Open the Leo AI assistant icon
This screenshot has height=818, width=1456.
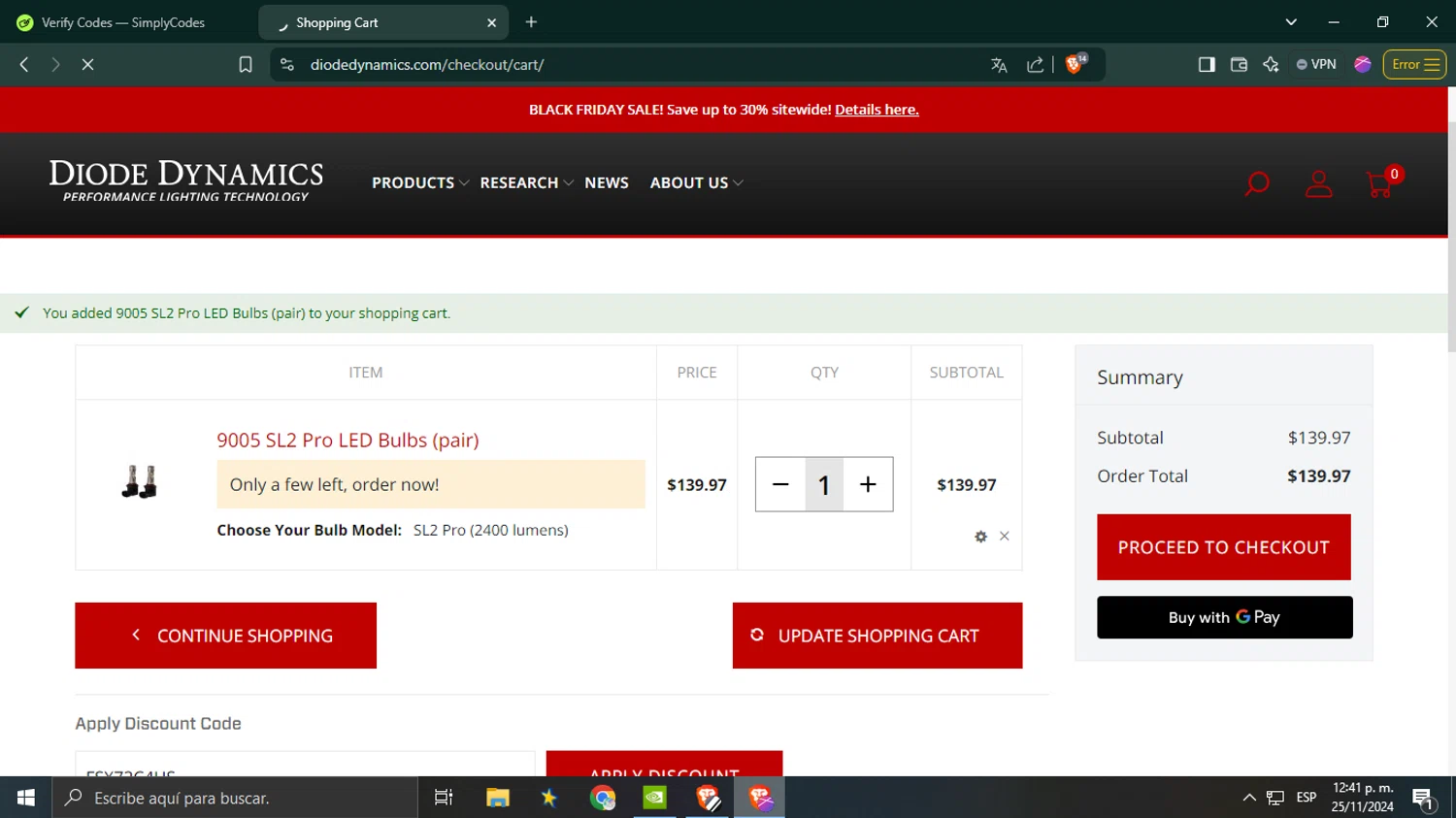(x=1271, y=65)
